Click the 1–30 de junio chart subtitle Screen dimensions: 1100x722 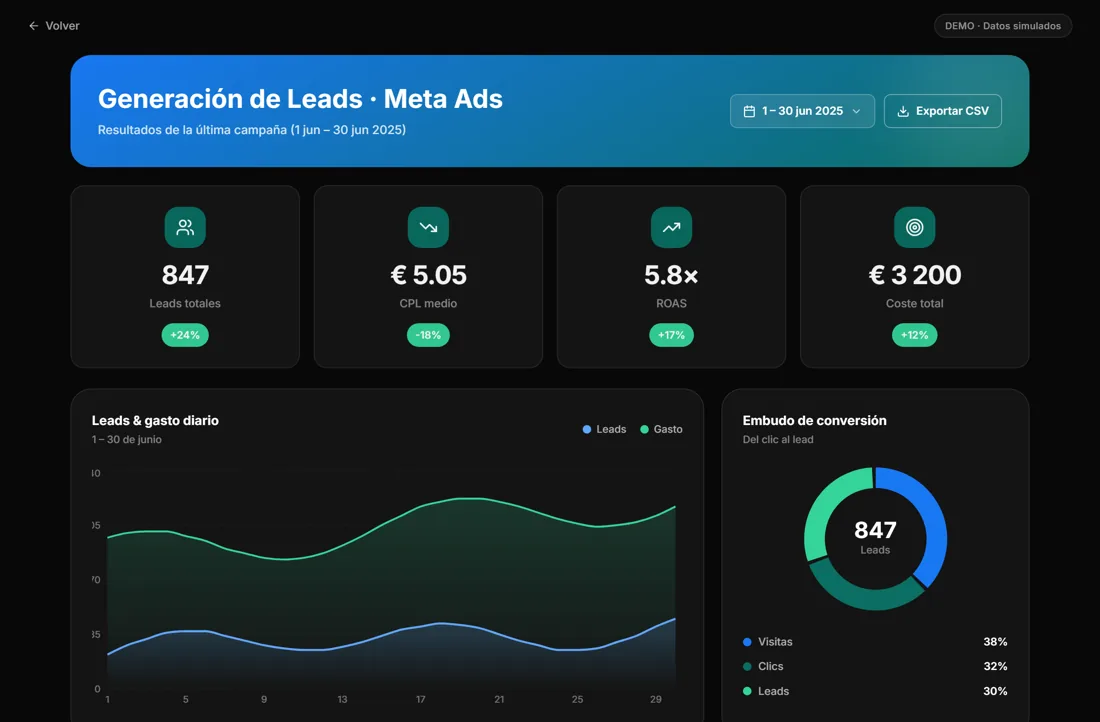pyautogui.click(x=126, y=440)
